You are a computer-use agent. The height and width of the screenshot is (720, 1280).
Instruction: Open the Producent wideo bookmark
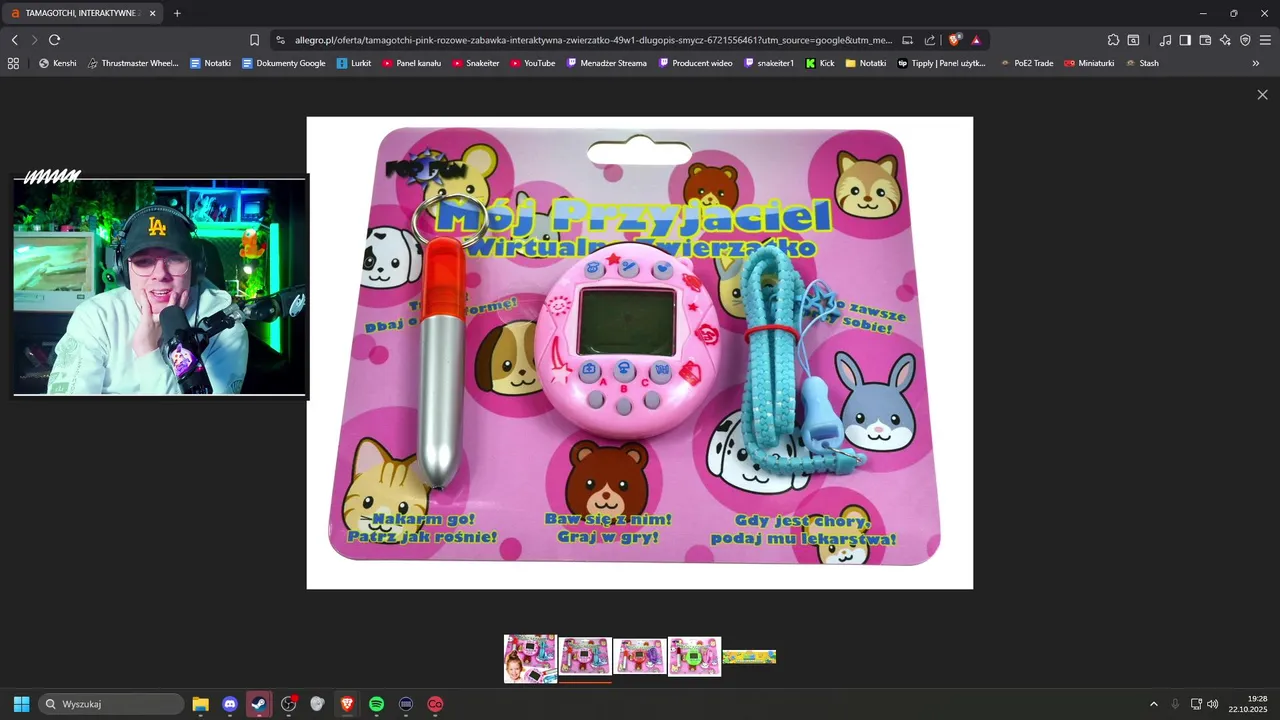coord(695,63)
